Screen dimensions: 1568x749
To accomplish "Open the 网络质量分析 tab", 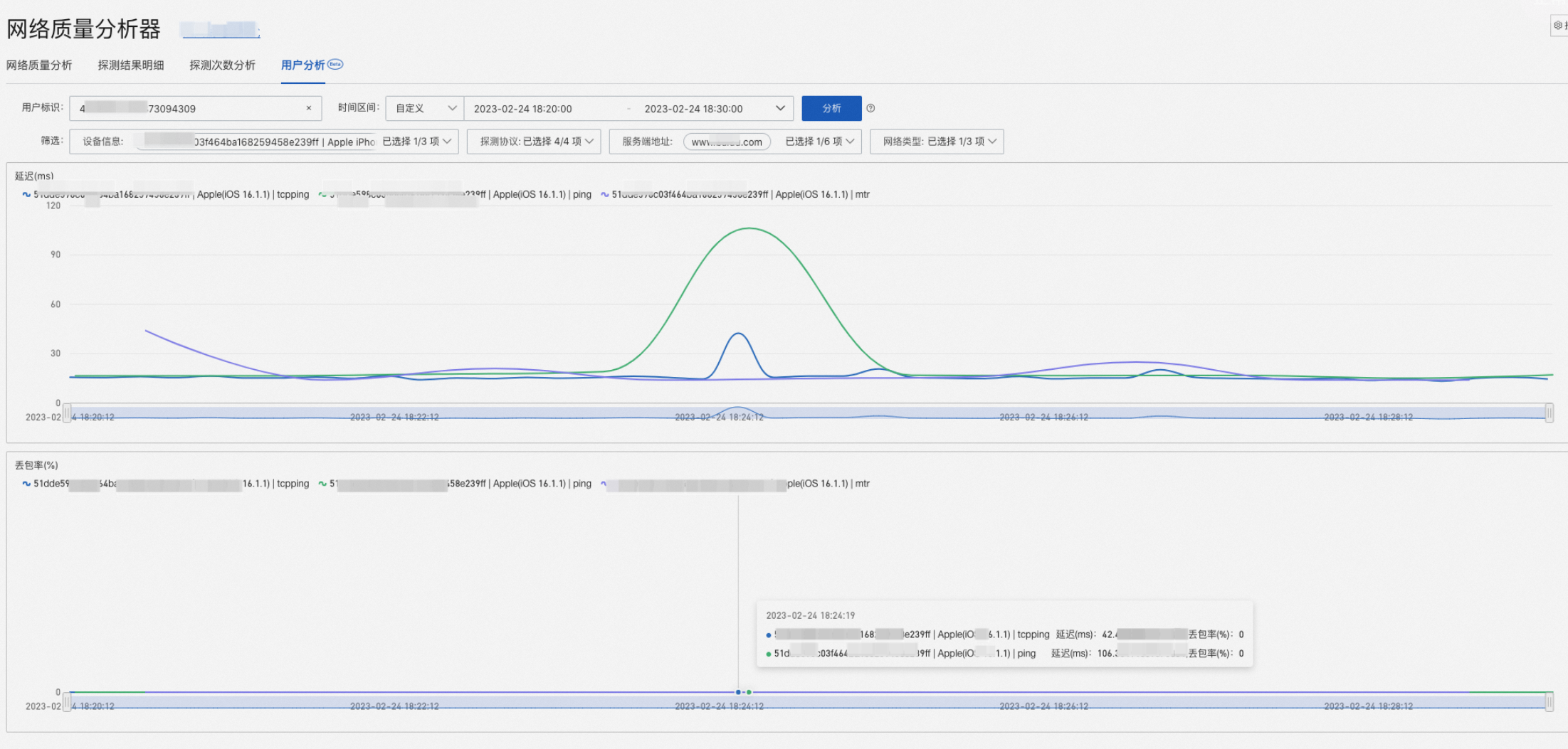I will coord(39,65).
